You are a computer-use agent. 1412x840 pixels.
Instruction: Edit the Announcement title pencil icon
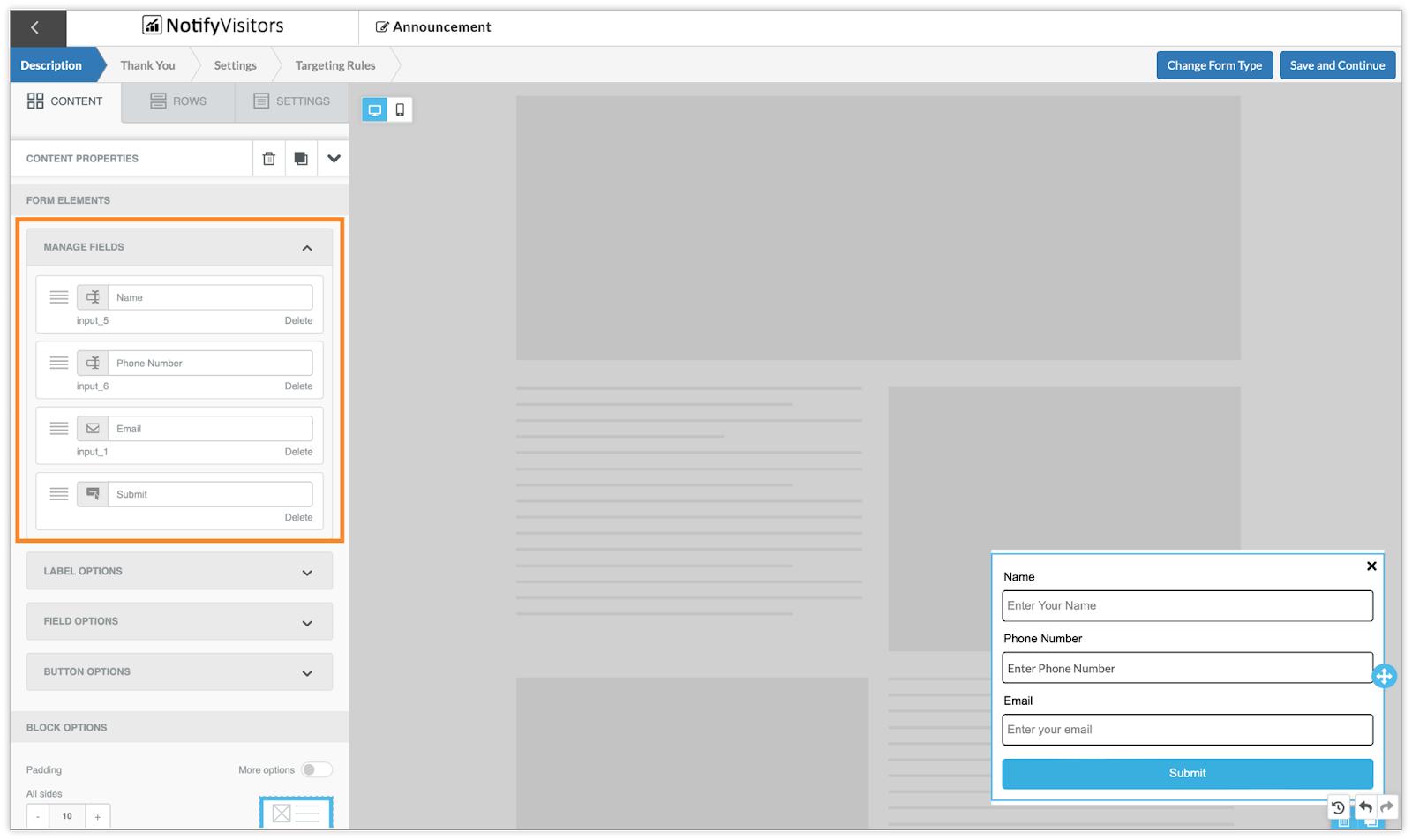click(x=382, y=27)
